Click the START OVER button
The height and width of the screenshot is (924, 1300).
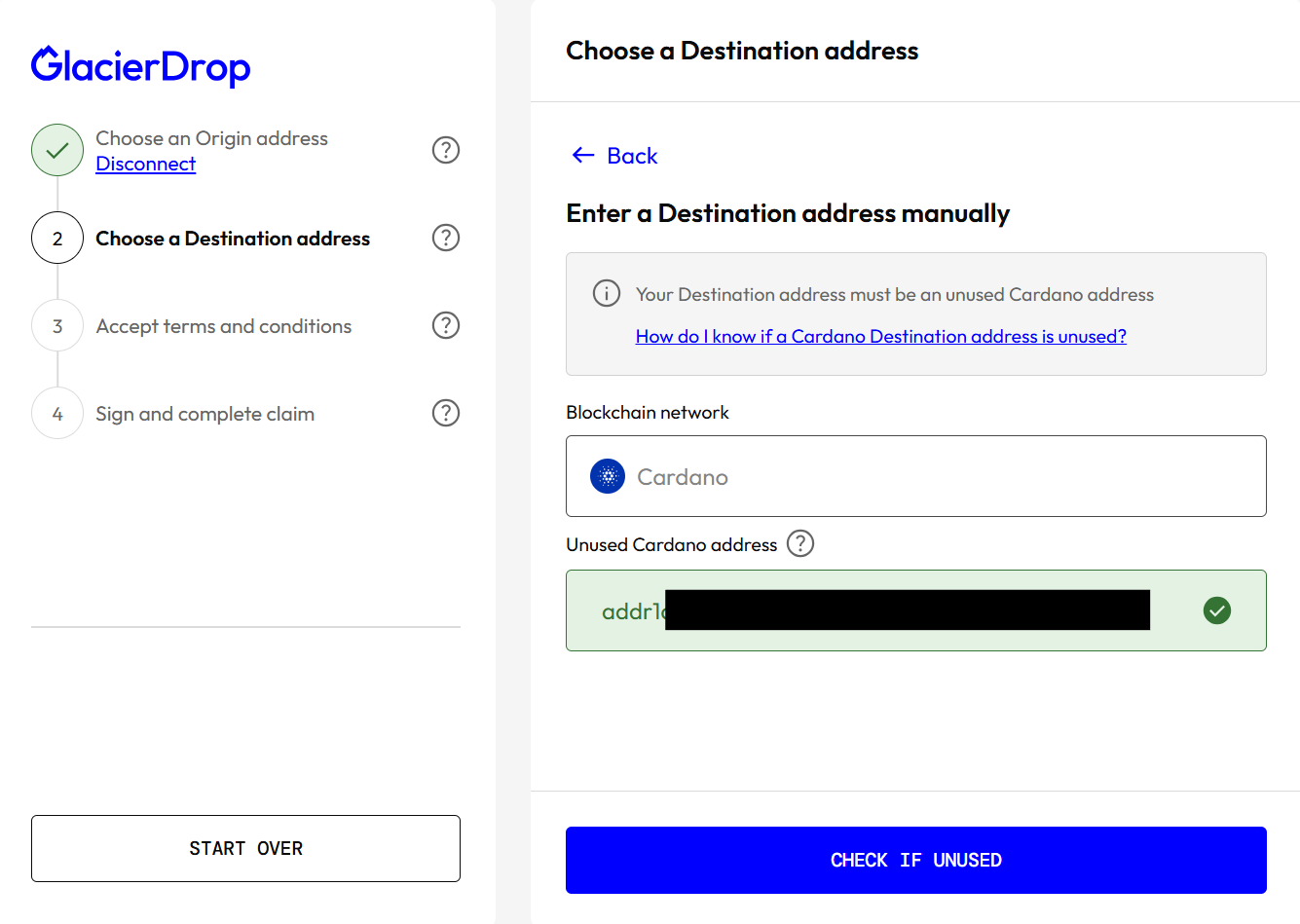click(x=245, y=848)
